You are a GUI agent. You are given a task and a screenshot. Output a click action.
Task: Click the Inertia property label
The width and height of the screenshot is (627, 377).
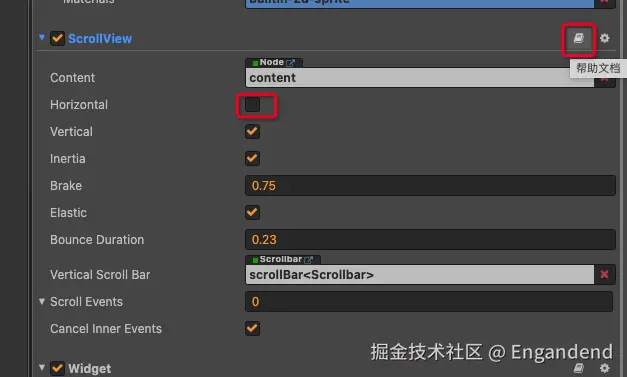coord(68,159)
